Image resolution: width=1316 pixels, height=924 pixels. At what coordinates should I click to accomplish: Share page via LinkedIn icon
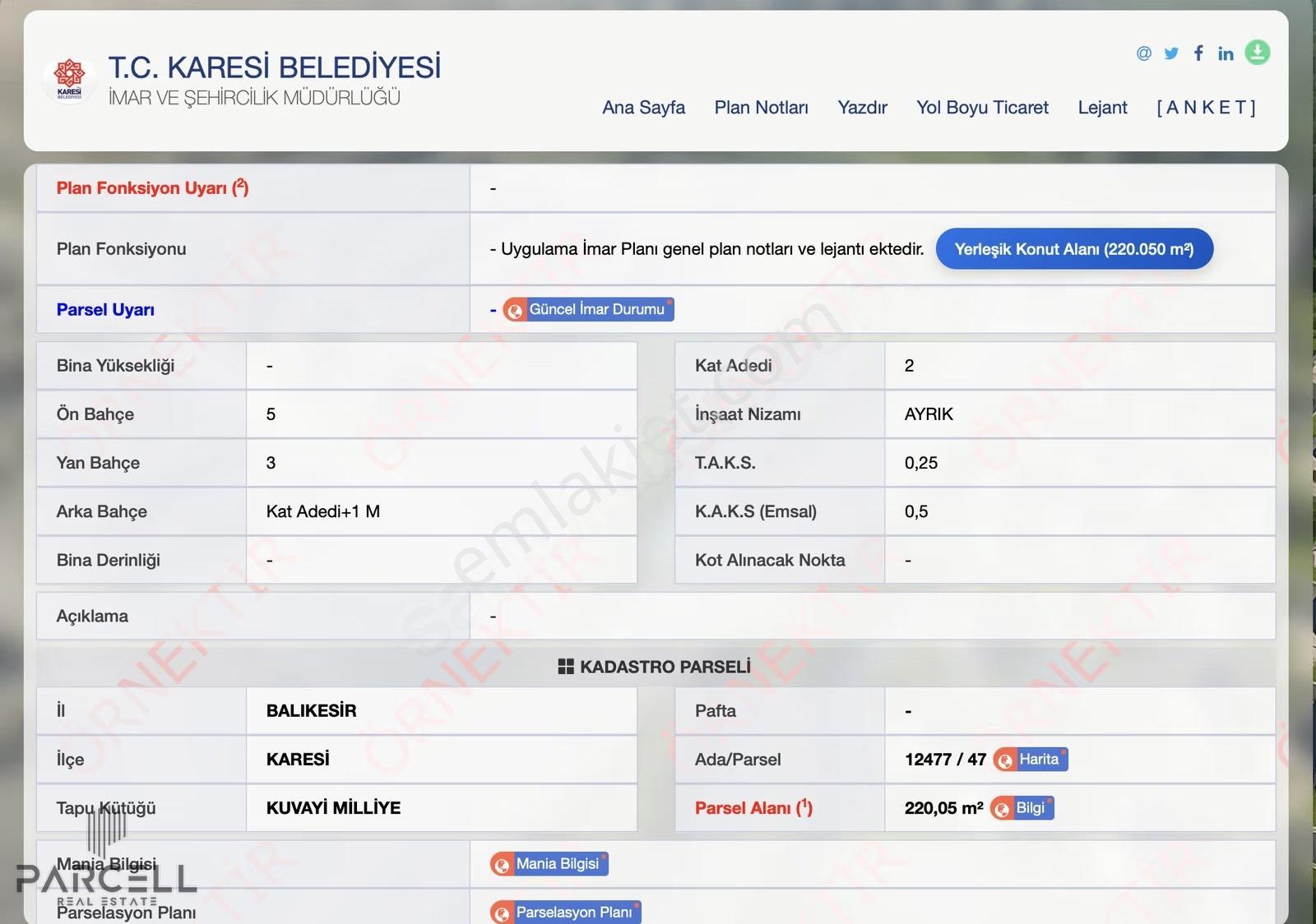point(1226,53)
